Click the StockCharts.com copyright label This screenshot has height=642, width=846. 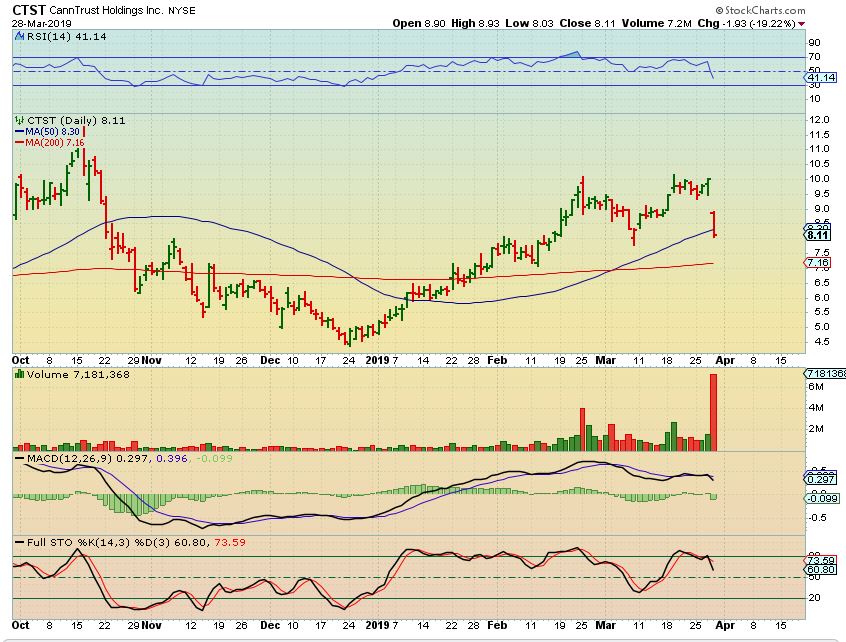(x=760, y=10)
